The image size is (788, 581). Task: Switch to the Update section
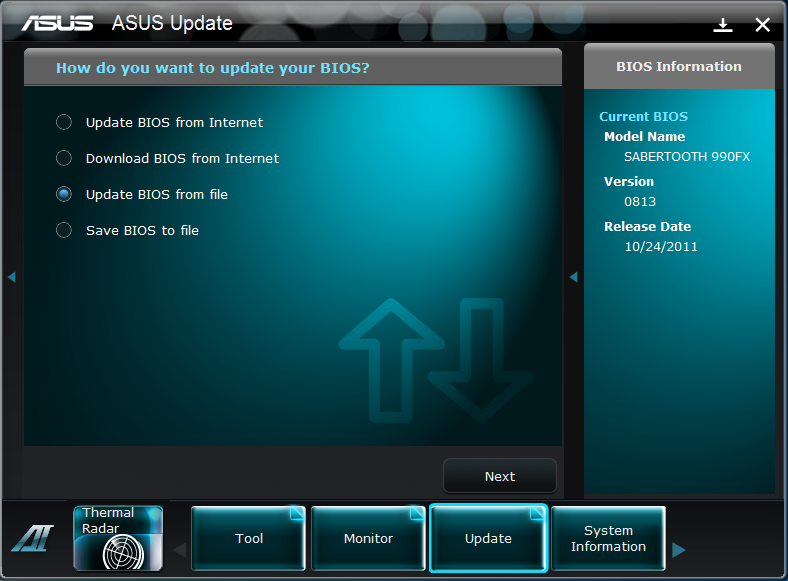point(488,538)
